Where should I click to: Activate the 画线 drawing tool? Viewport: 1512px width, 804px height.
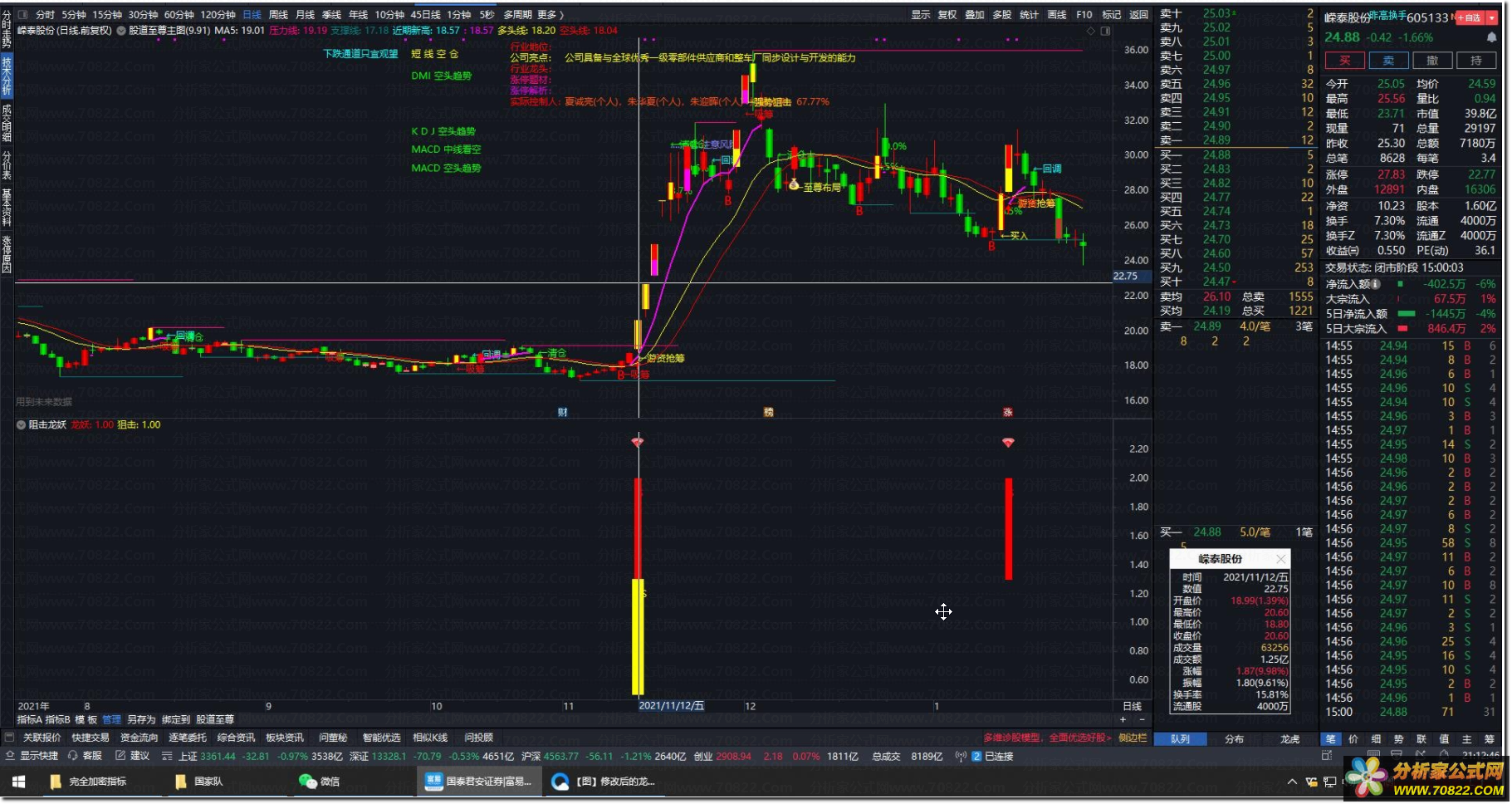[1056, 15]
